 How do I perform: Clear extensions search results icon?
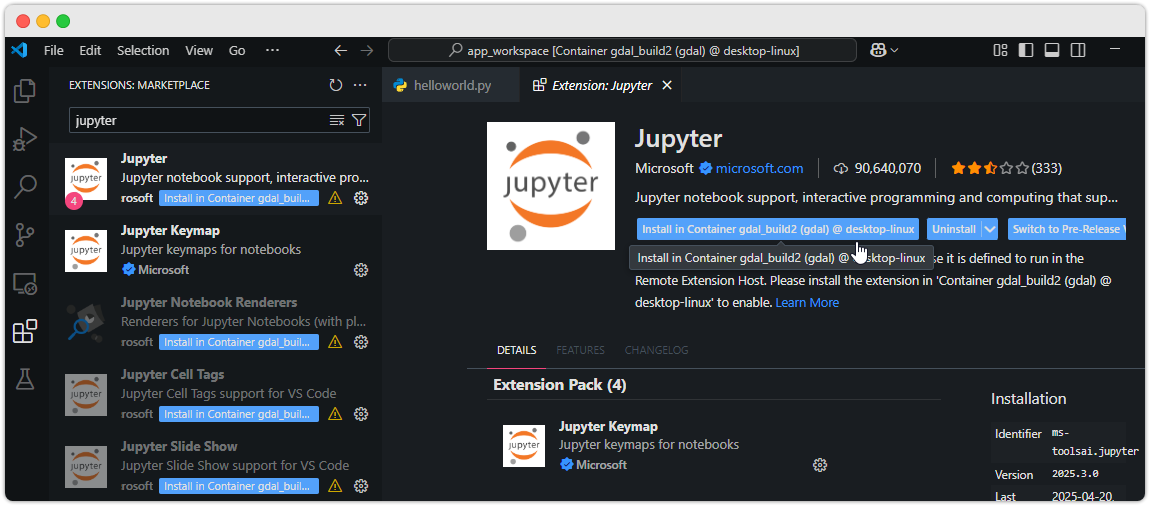337,120
